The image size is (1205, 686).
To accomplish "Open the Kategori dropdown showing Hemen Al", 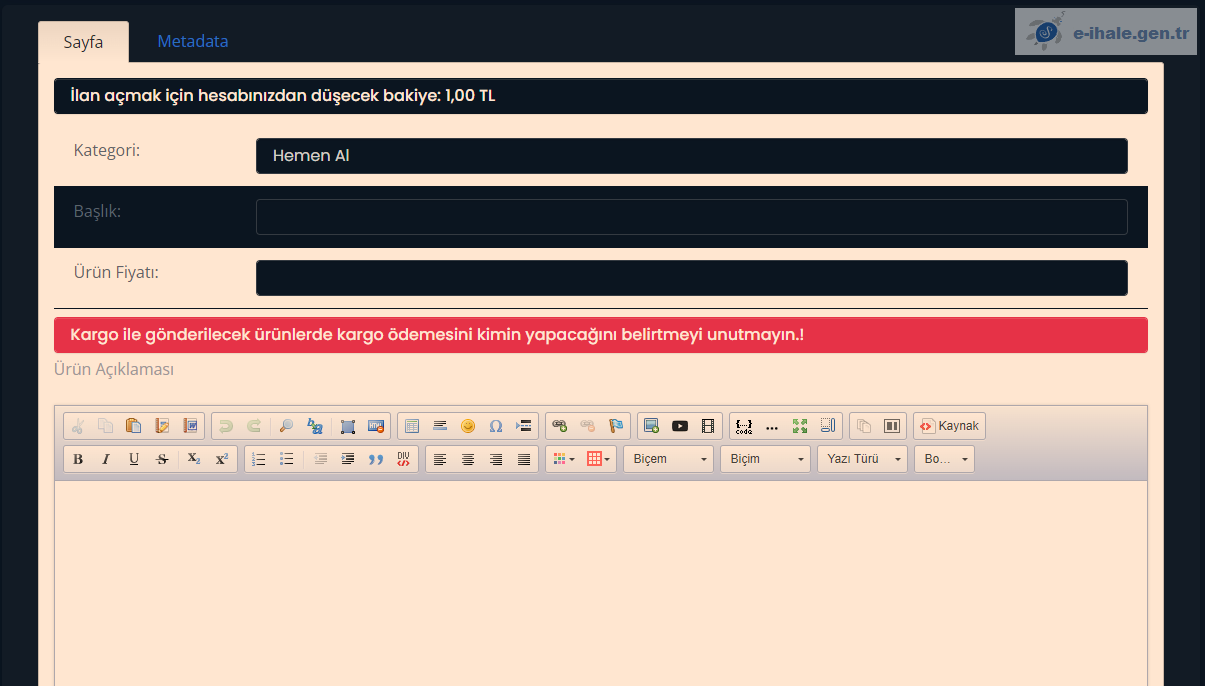I will coord(691,156).
